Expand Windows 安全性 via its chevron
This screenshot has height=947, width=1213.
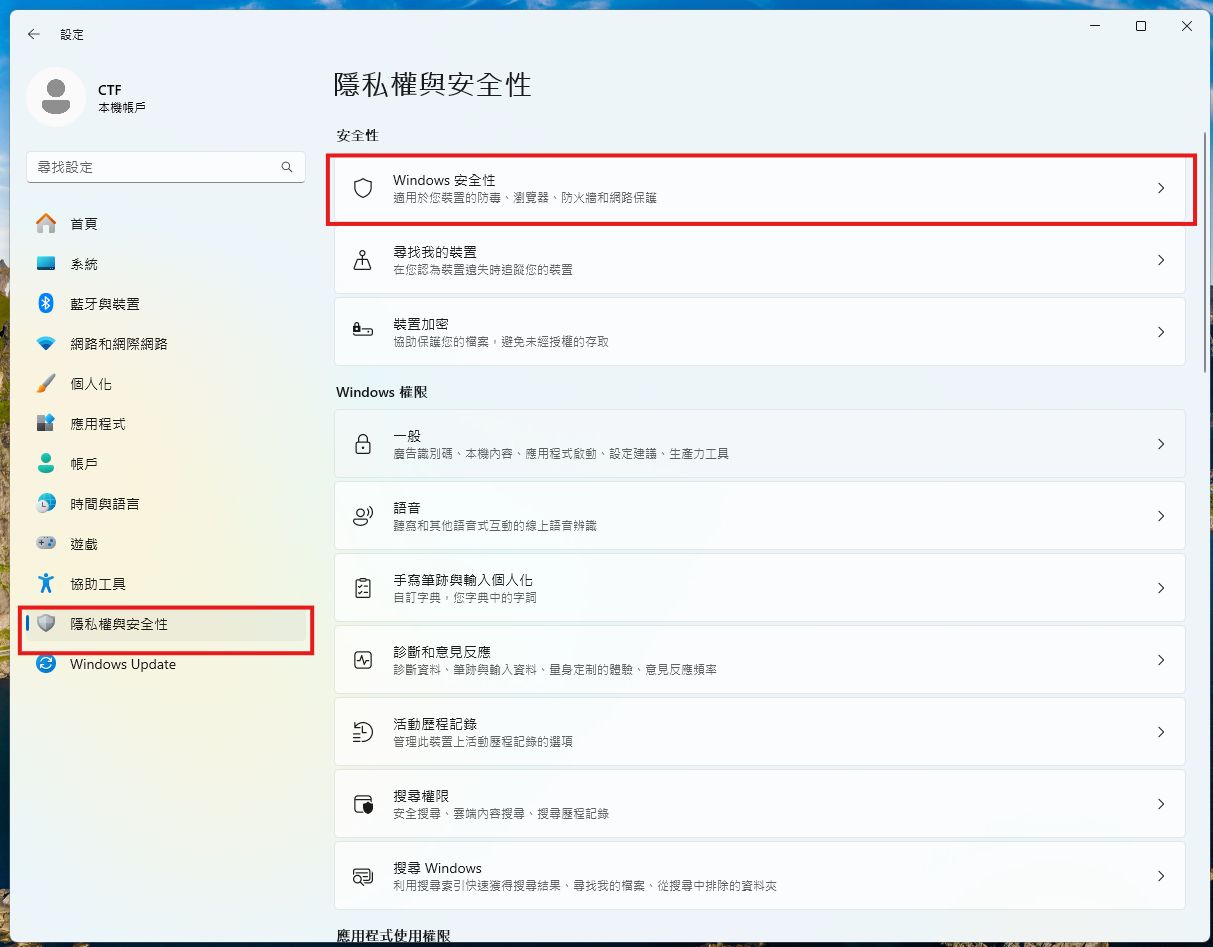pyautogui.click(x=1161, y=188)
